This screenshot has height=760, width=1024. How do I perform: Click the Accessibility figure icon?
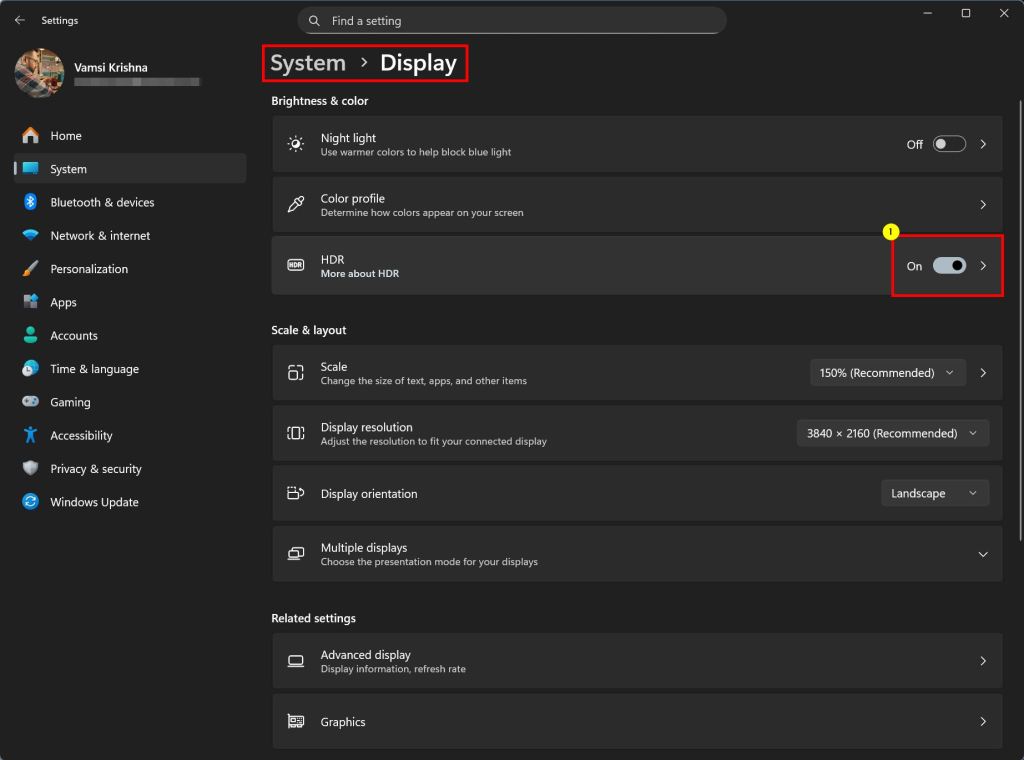pyautogui.click(x=30, y=435)
